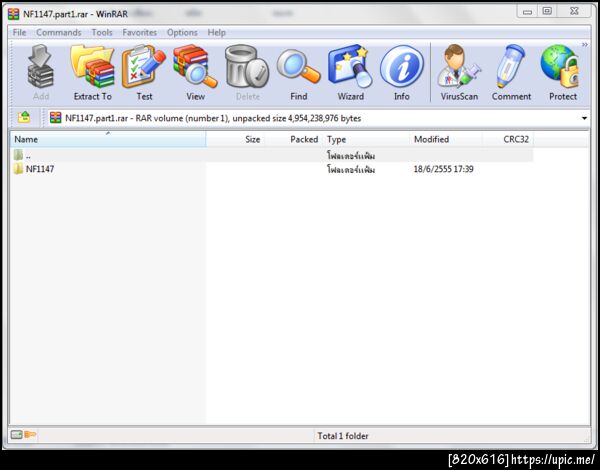
Task: Select the parent ".." folder row
Action: (271, 155)
